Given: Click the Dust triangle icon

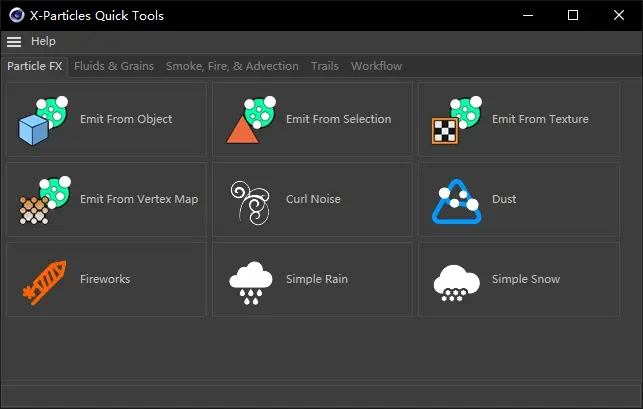Looking at the screenshot, I should click(x=455, y=200).
